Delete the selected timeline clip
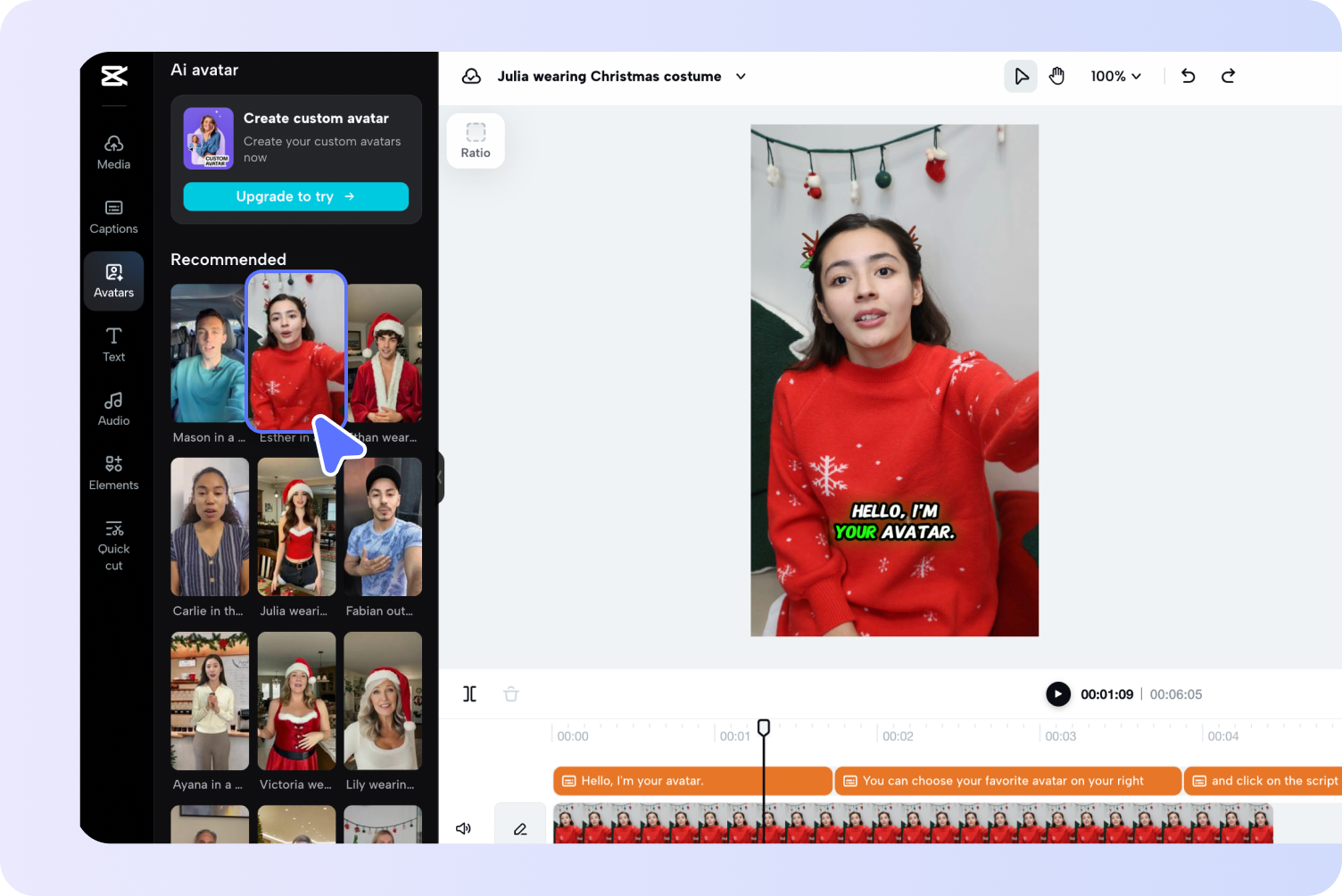The width and height of the screenshot is (1342, 896). (x=510, y=693)
